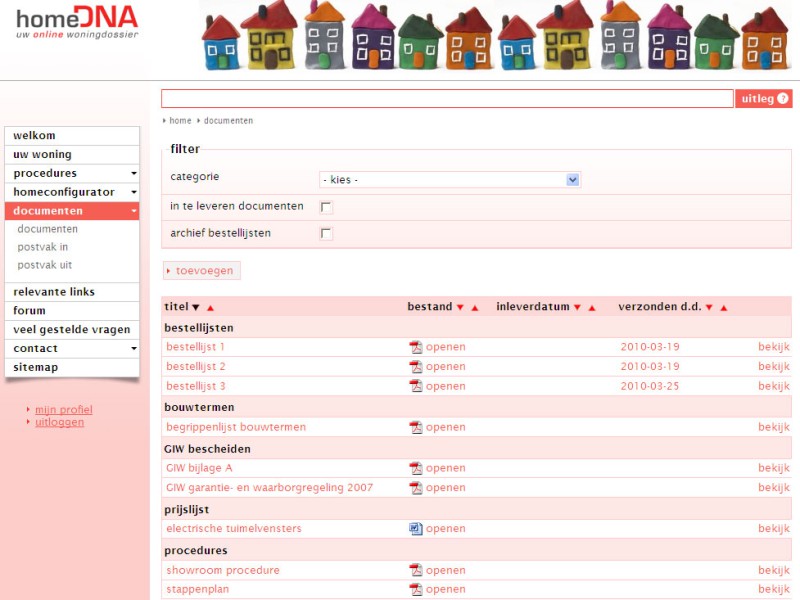Open PDF icon for bestellijst 1

point(416,347)
